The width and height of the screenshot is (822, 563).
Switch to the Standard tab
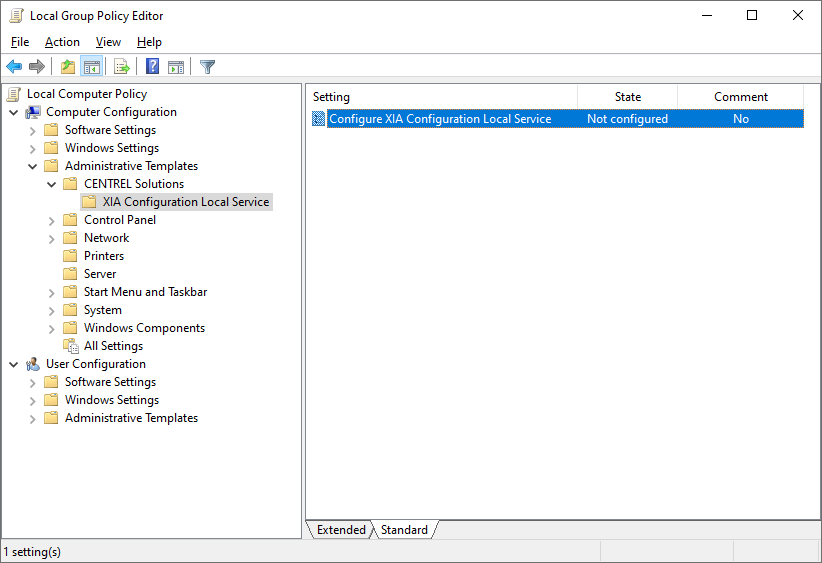click(x=404, y=530)
